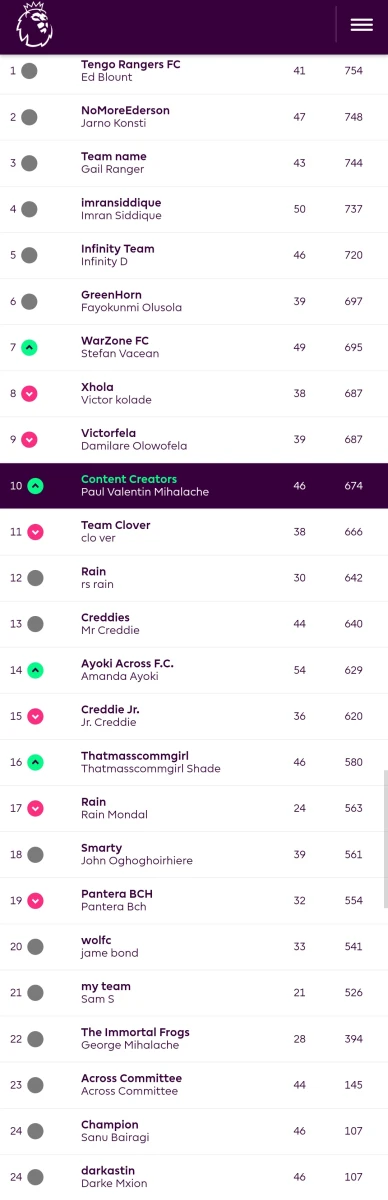Click pink down arrow next to Creddie Jr.
This screenshot has height=1200, width=388.
coord(36,716)
